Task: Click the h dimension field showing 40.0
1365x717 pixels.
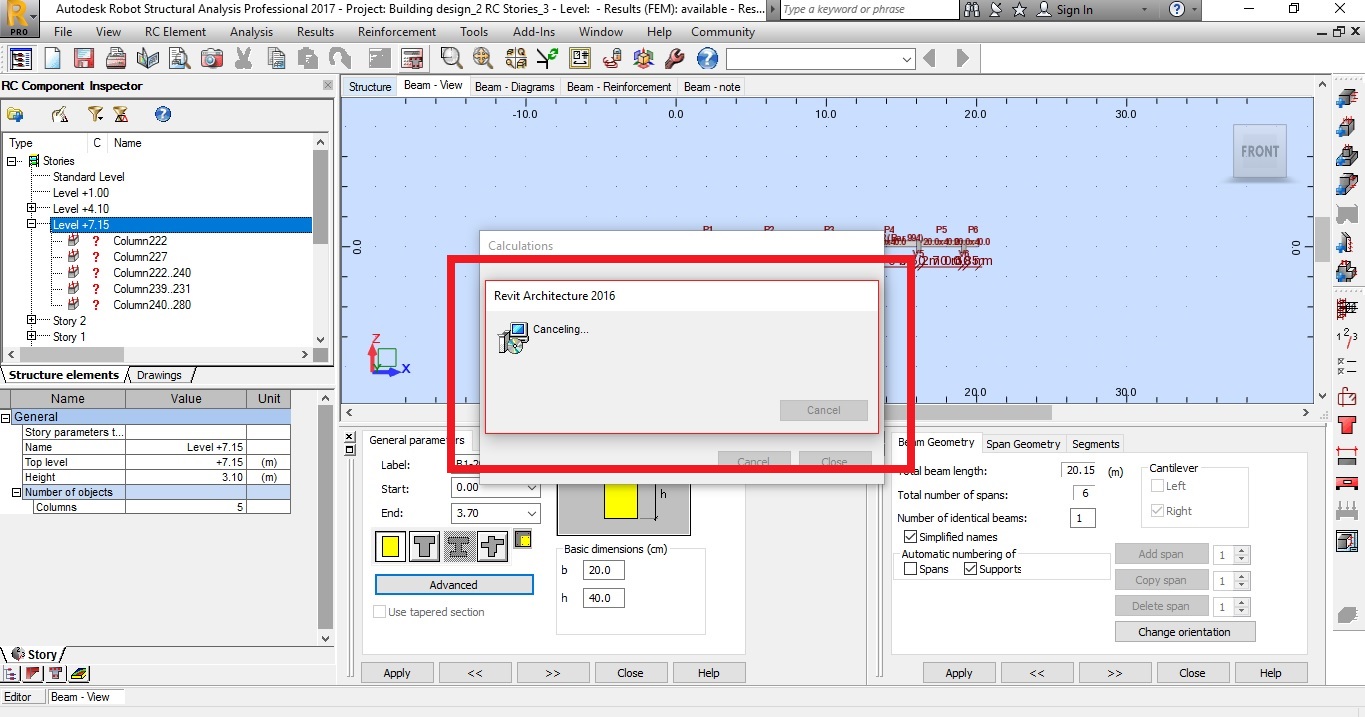Action: (602, 597)
